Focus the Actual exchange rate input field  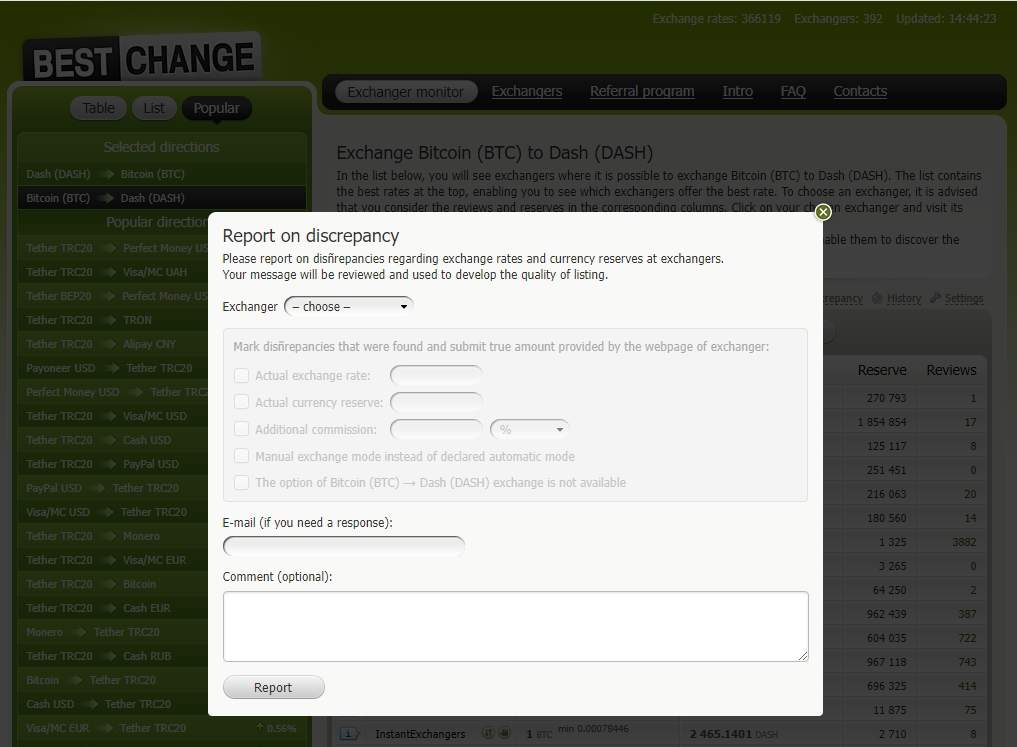pos(437,375)
